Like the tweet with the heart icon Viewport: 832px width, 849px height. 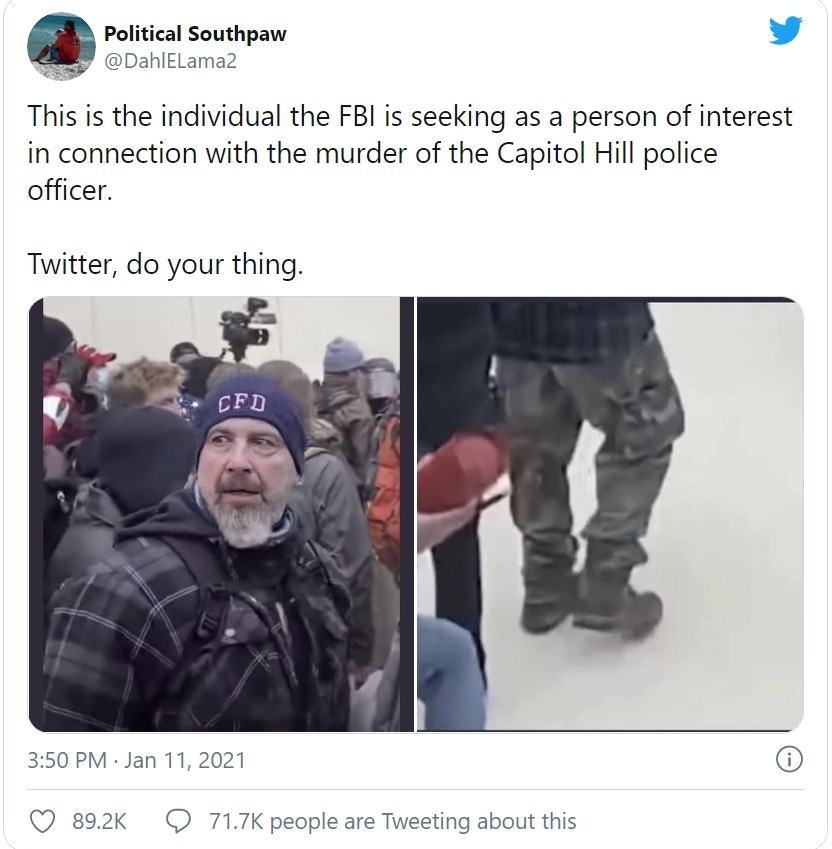pyautogui.click(x=42, y=821)
